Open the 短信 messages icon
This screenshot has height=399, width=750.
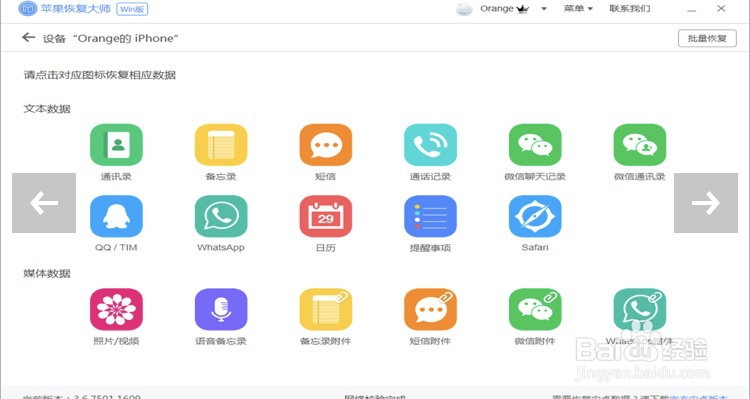326,145
